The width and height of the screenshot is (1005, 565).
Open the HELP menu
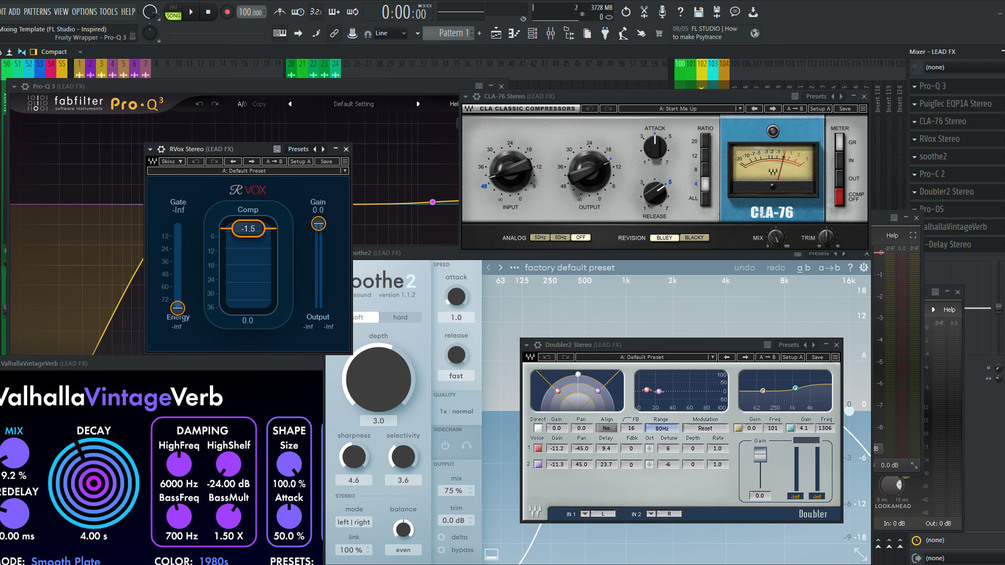click(128, 12)
